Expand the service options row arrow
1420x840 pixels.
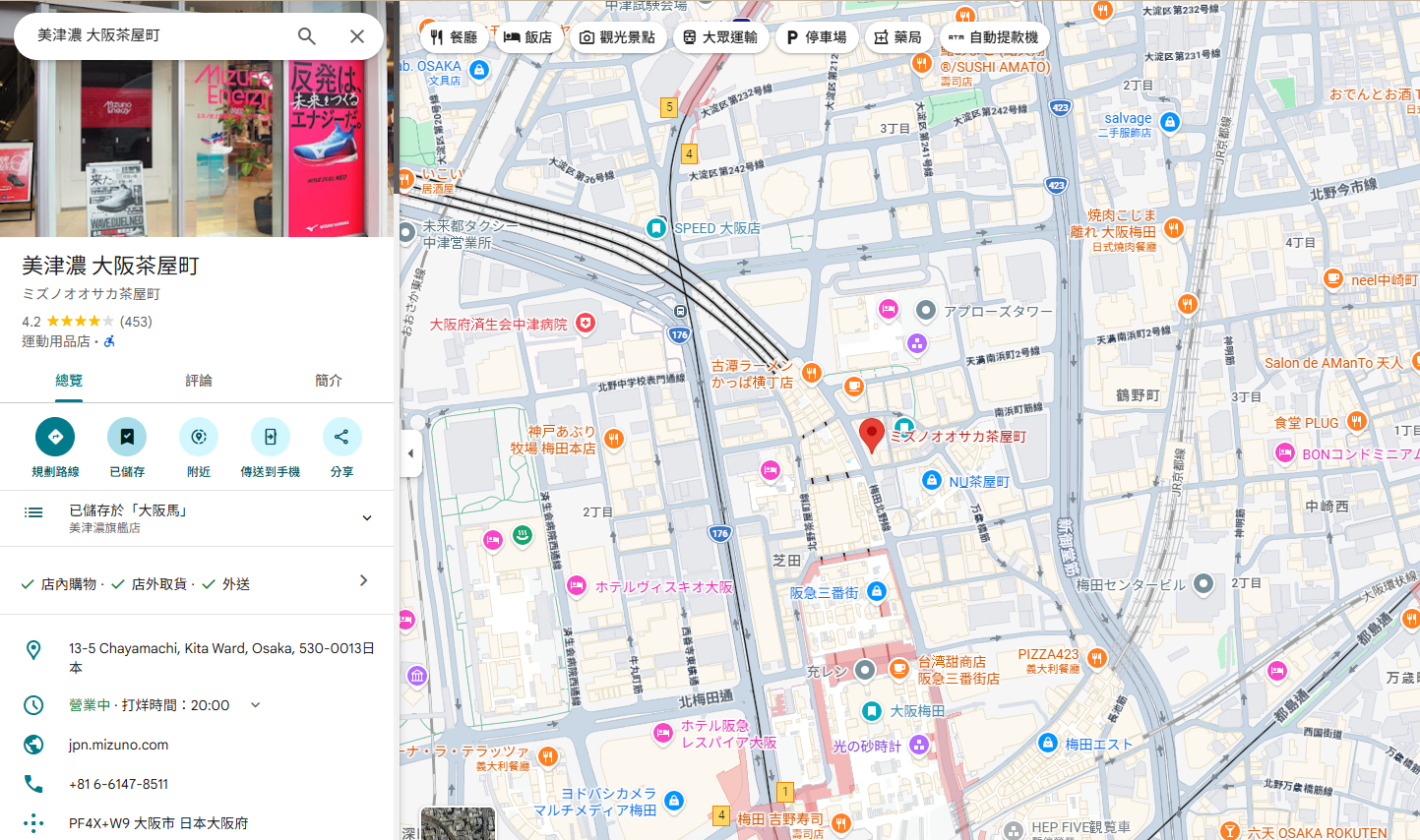[364, 581]
